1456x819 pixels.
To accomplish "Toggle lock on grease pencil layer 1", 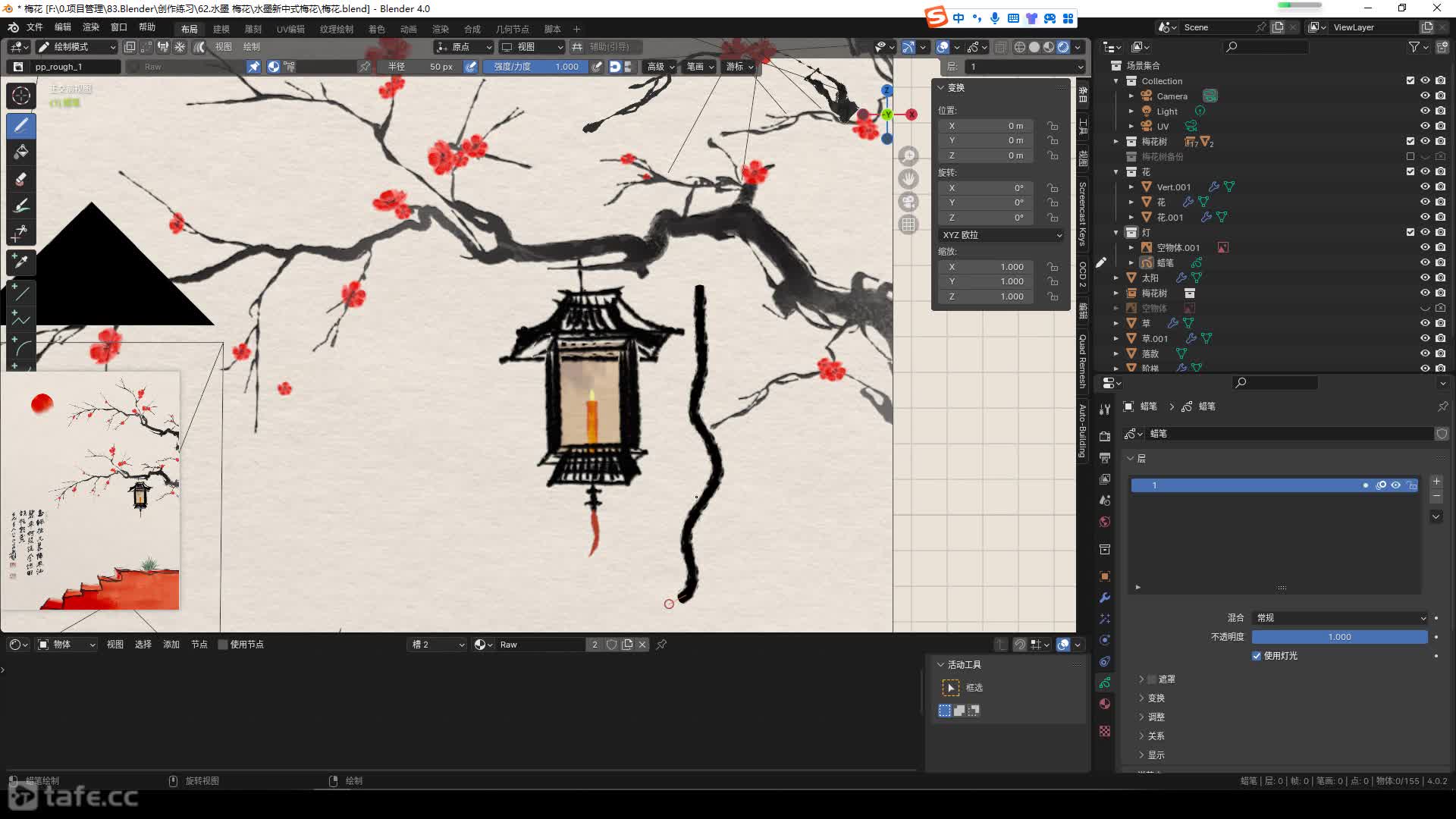I will (1411, 485).
